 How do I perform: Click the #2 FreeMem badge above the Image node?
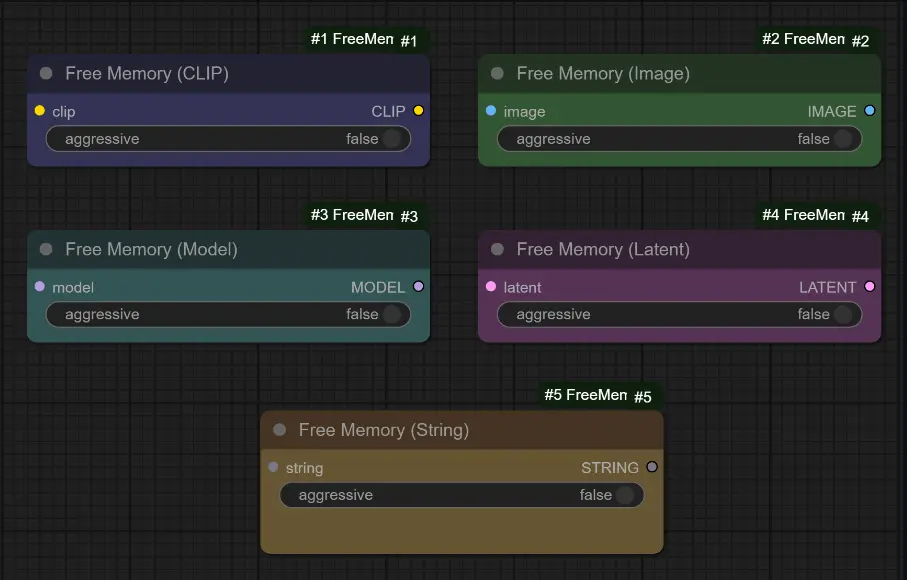[x=817, y=40]
